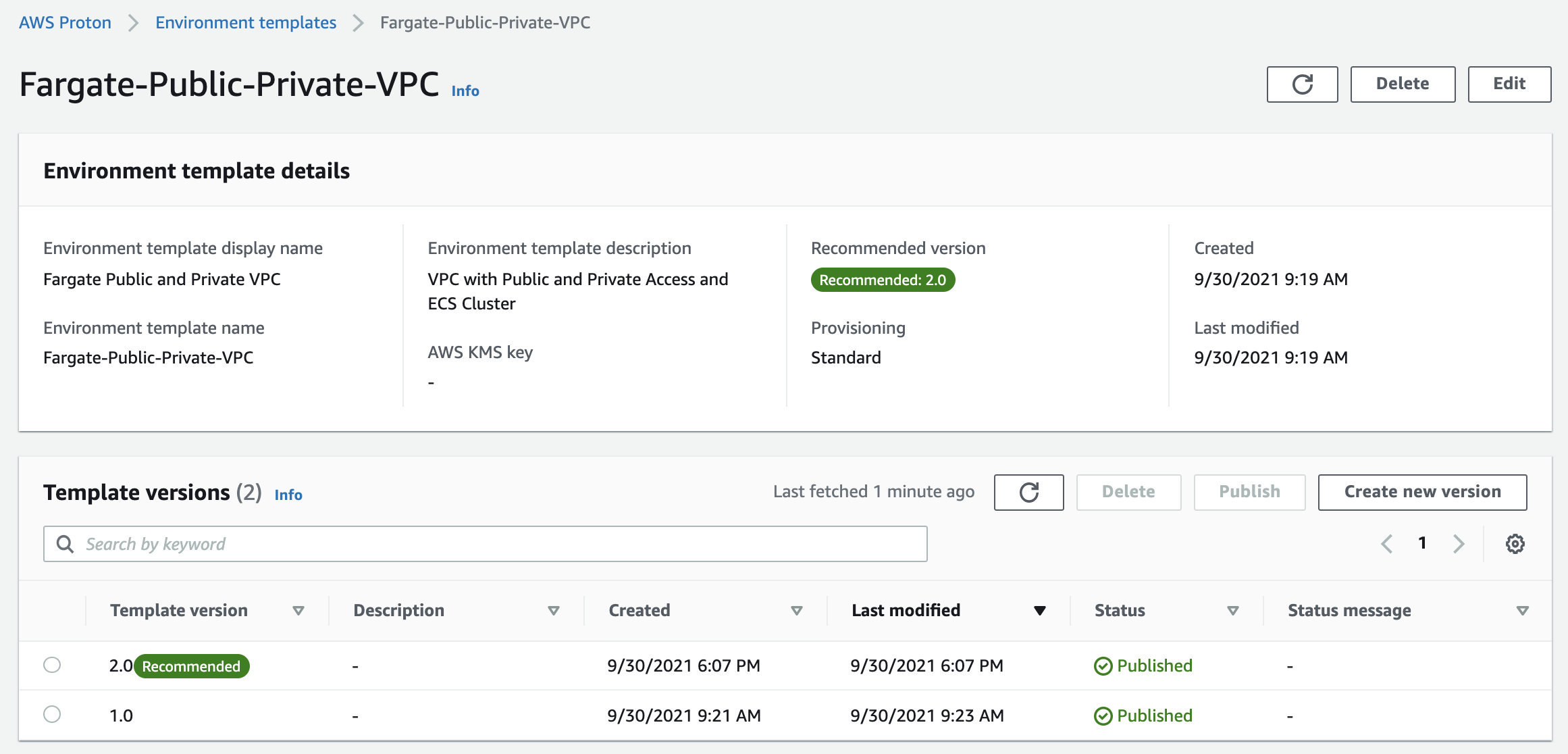Sort by Status message column arrow

[x=1523, y=611]
